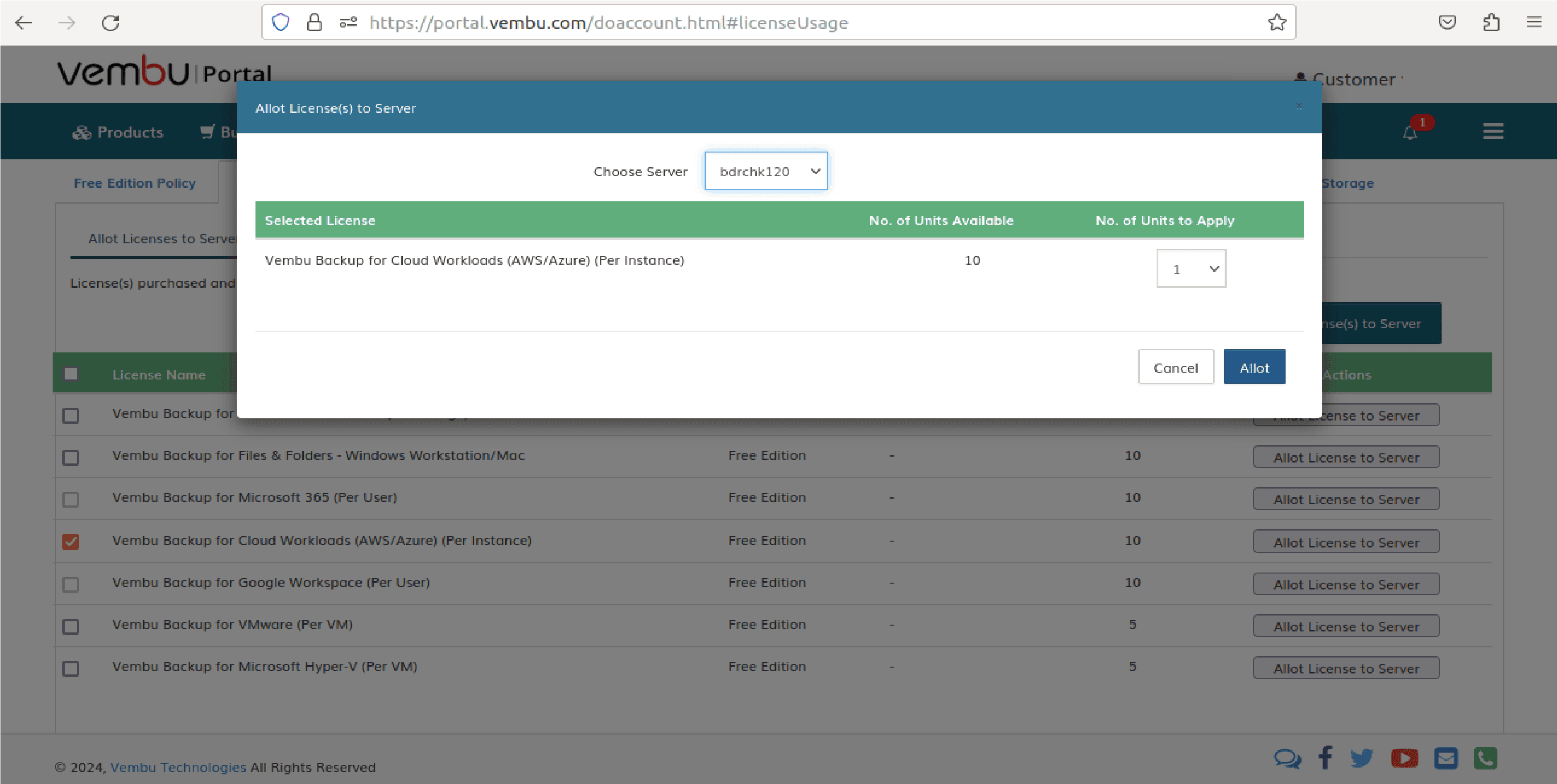The width and height of the screenshot is (1557, 784).
Task: Select the Allot Licenses to Server tab
Action: (162, 238)
